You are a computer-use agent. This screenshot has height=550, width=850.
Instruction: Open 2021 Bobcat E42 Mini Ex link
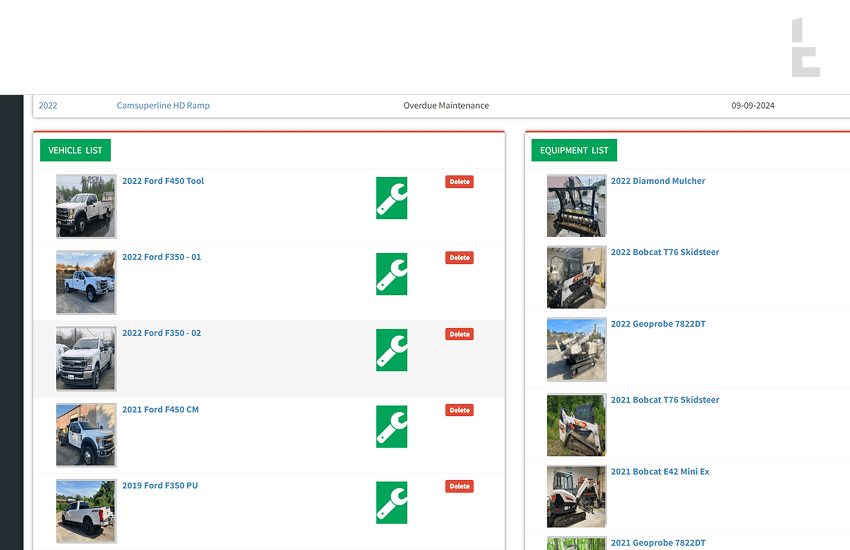(x=660, y=471)
